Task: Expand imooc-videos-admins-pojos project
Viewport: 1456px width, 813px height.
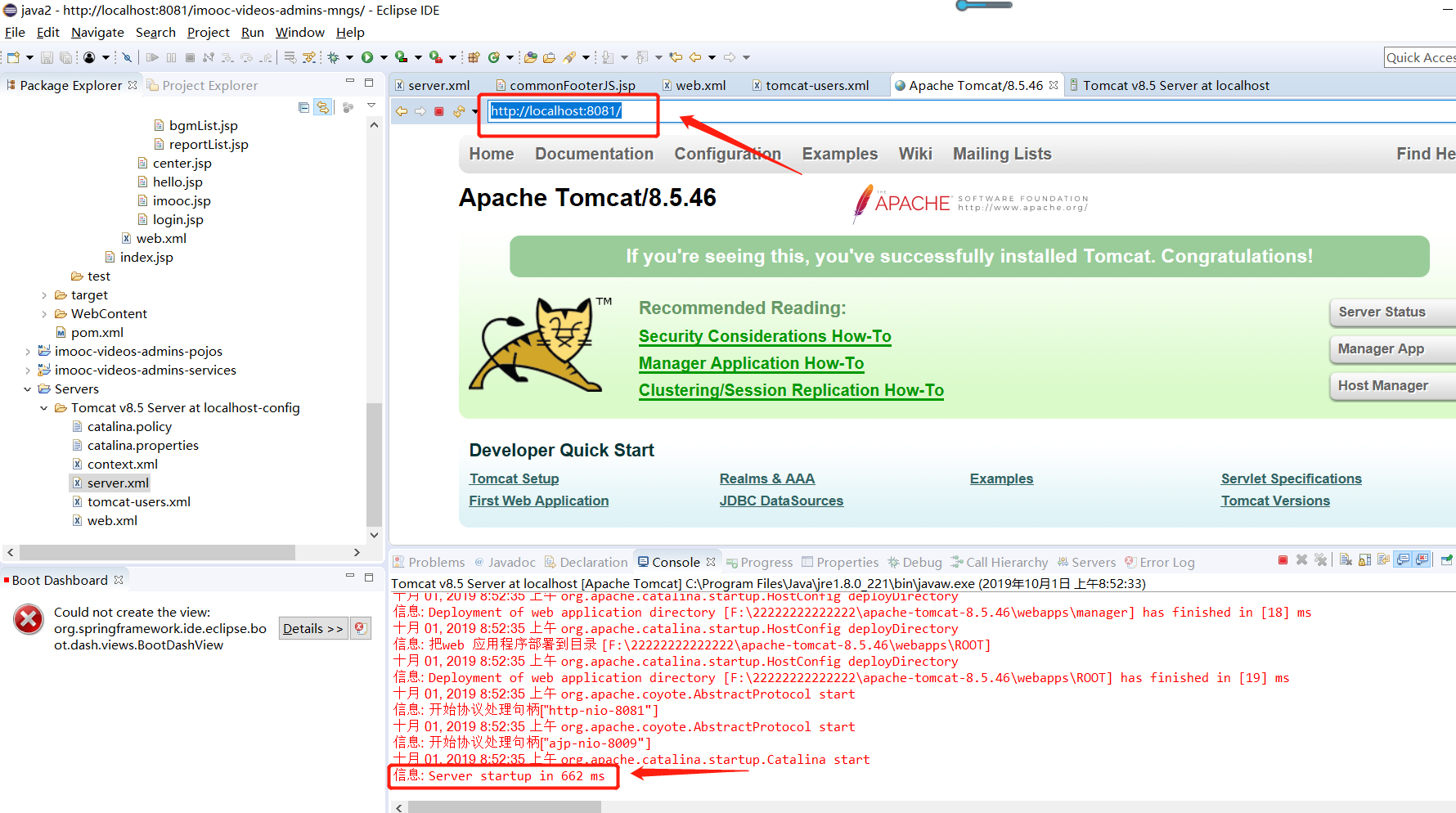Action: click(28, 352)
